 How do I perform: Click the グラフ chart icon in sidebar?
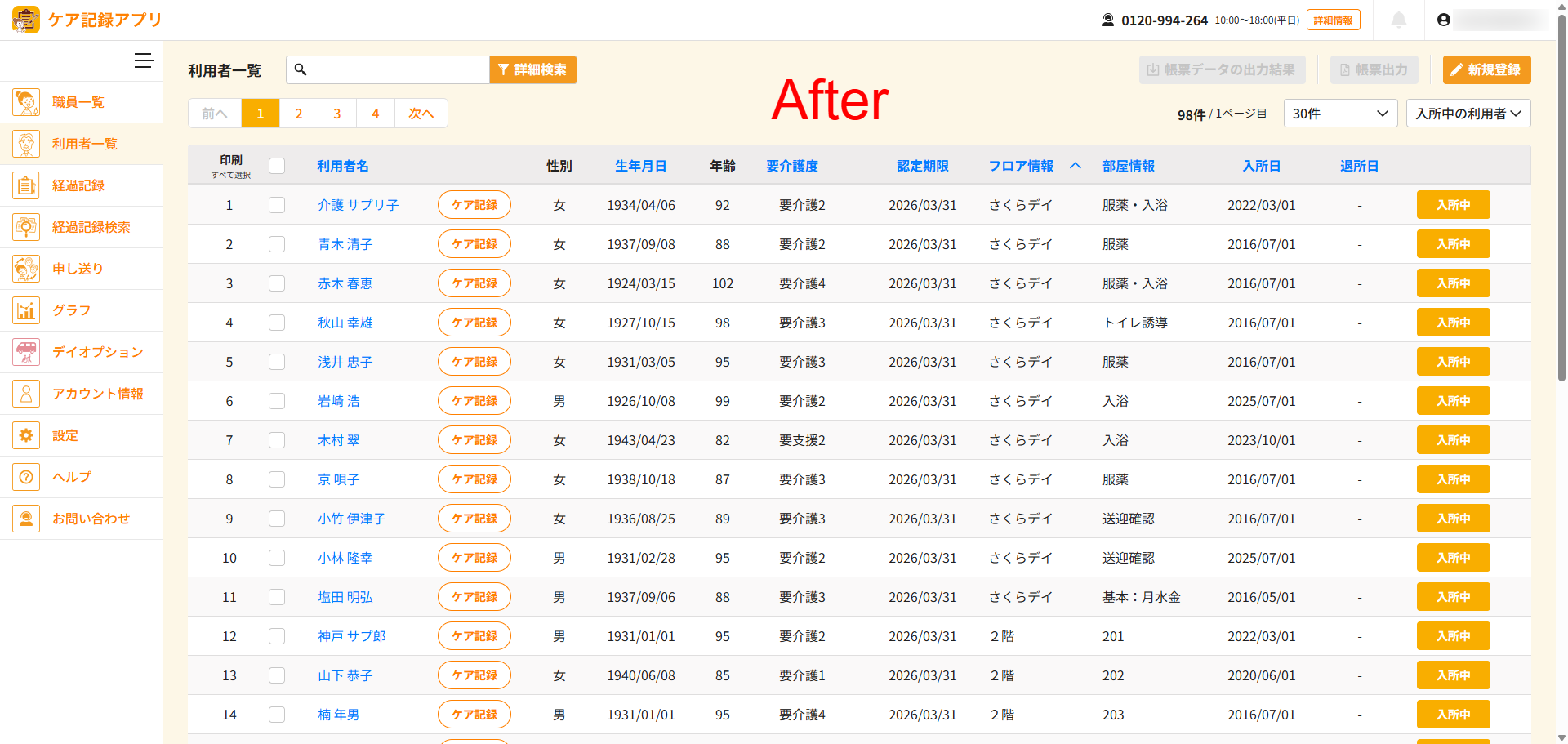click(x=26, y=310)
